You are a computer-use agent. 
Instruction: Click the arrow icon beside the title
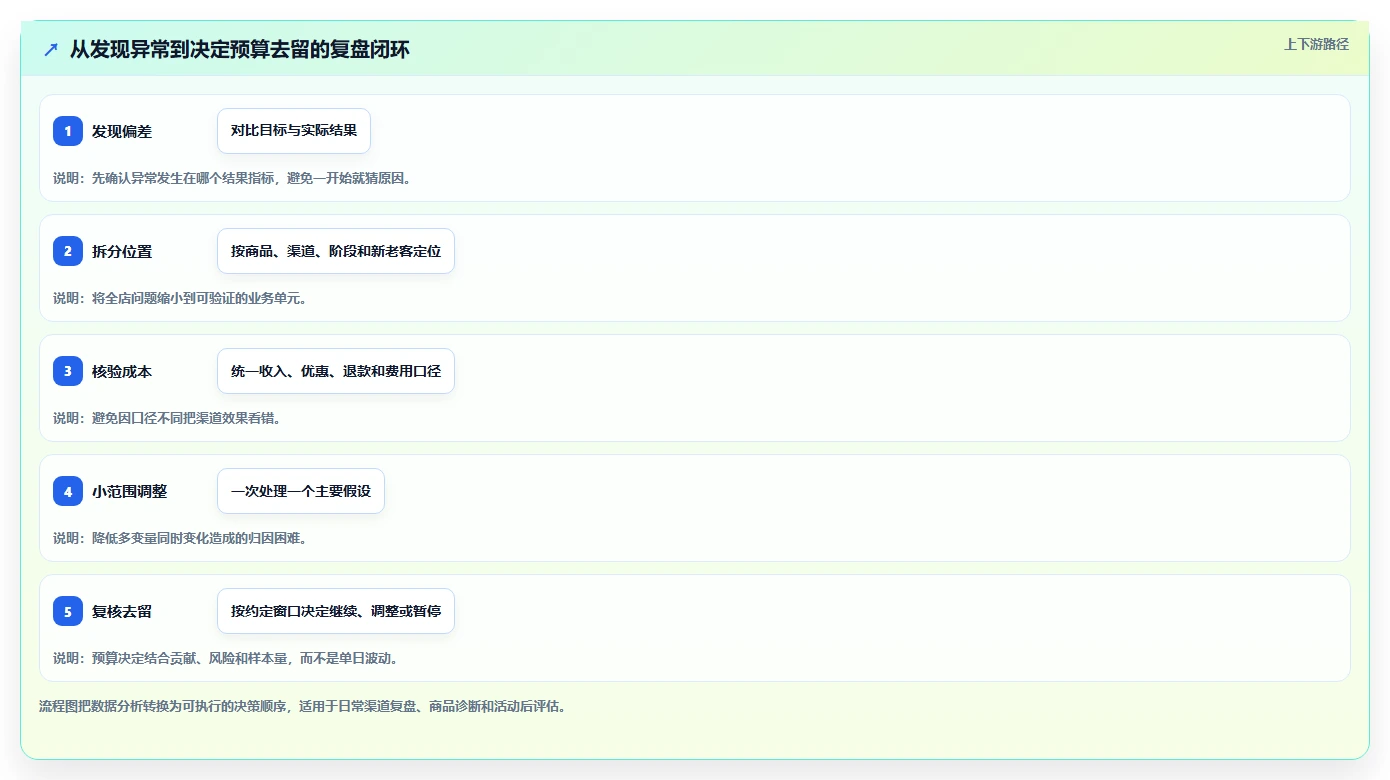(x=51, y=49)
